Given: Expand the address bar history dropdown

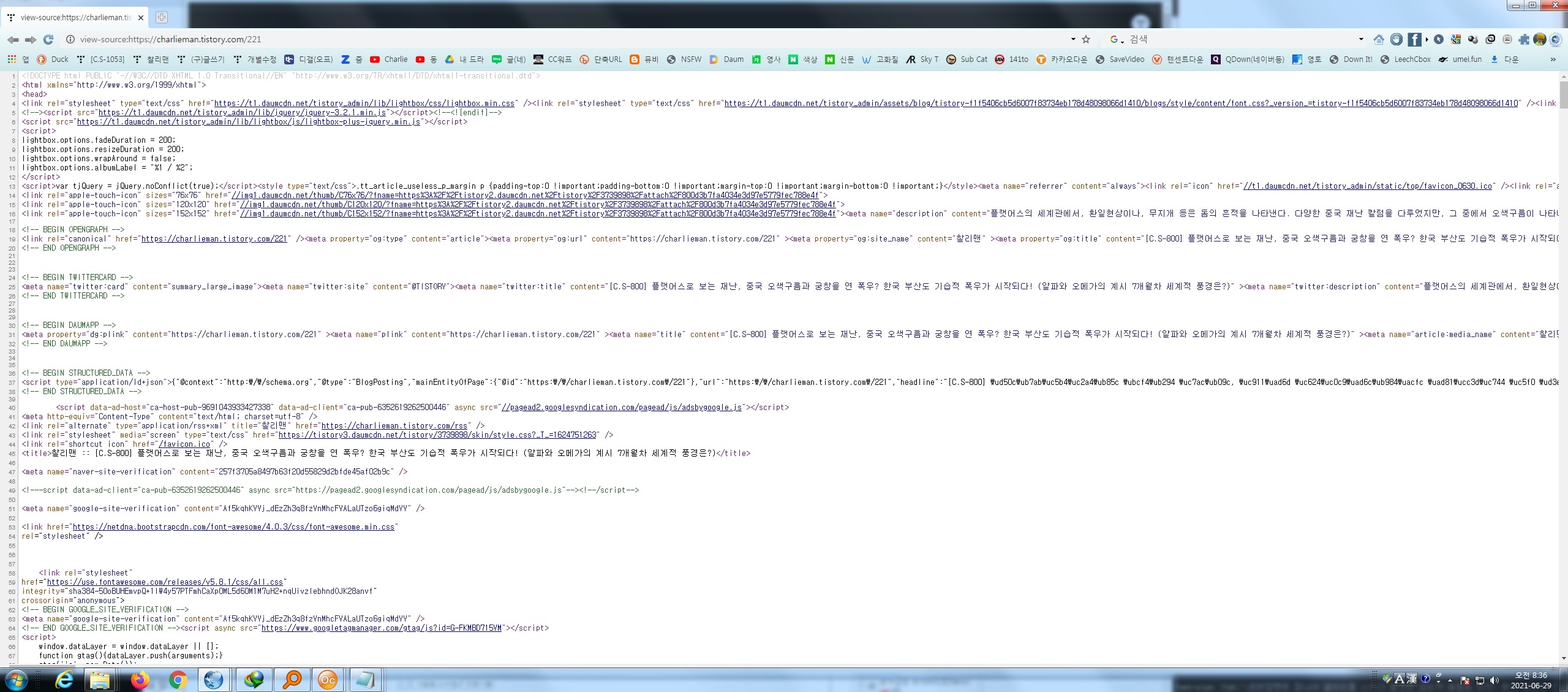Looking at the screenshot, I should (1073, 39).
